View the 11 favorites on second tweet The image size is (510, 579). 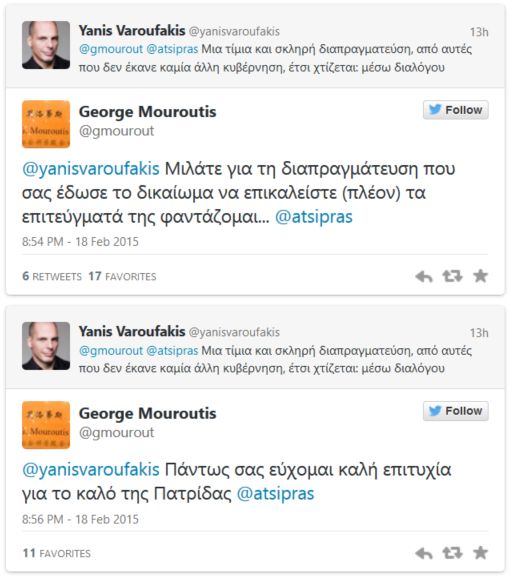tap(57, 553)
